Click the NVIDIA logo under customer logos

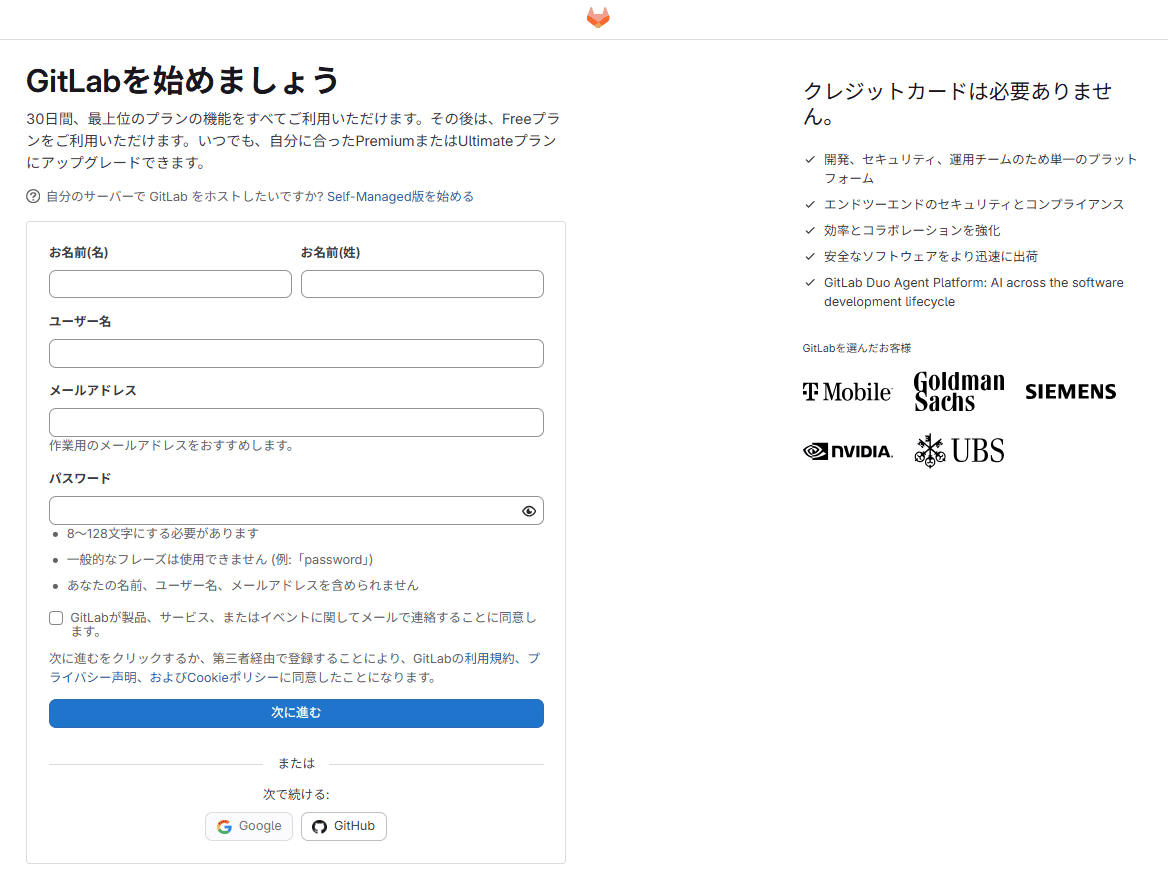pos(847,450)
